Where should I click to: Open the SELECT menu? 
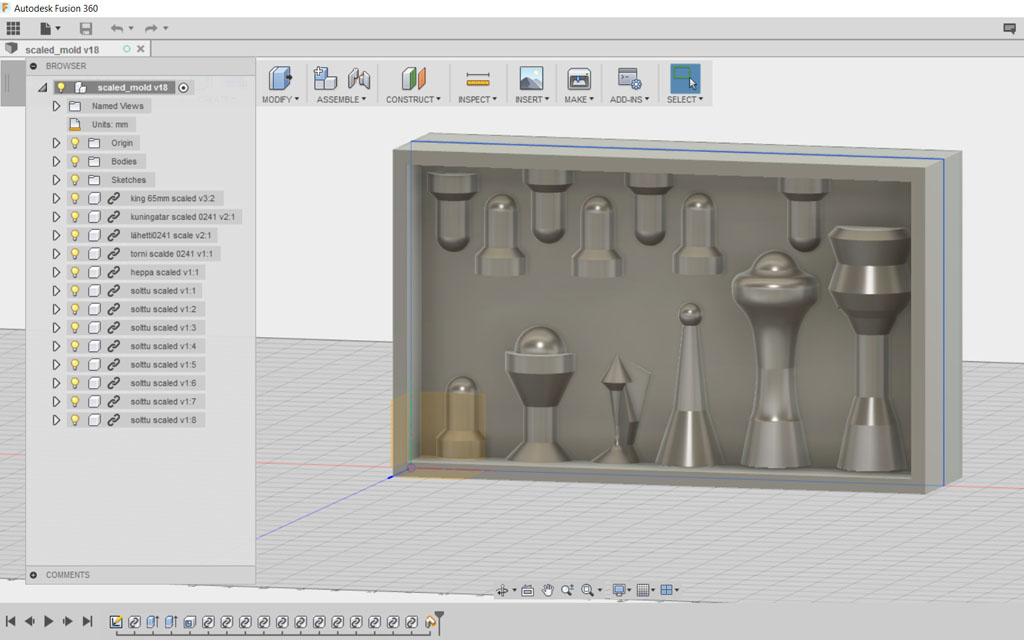tap(684, 100)
